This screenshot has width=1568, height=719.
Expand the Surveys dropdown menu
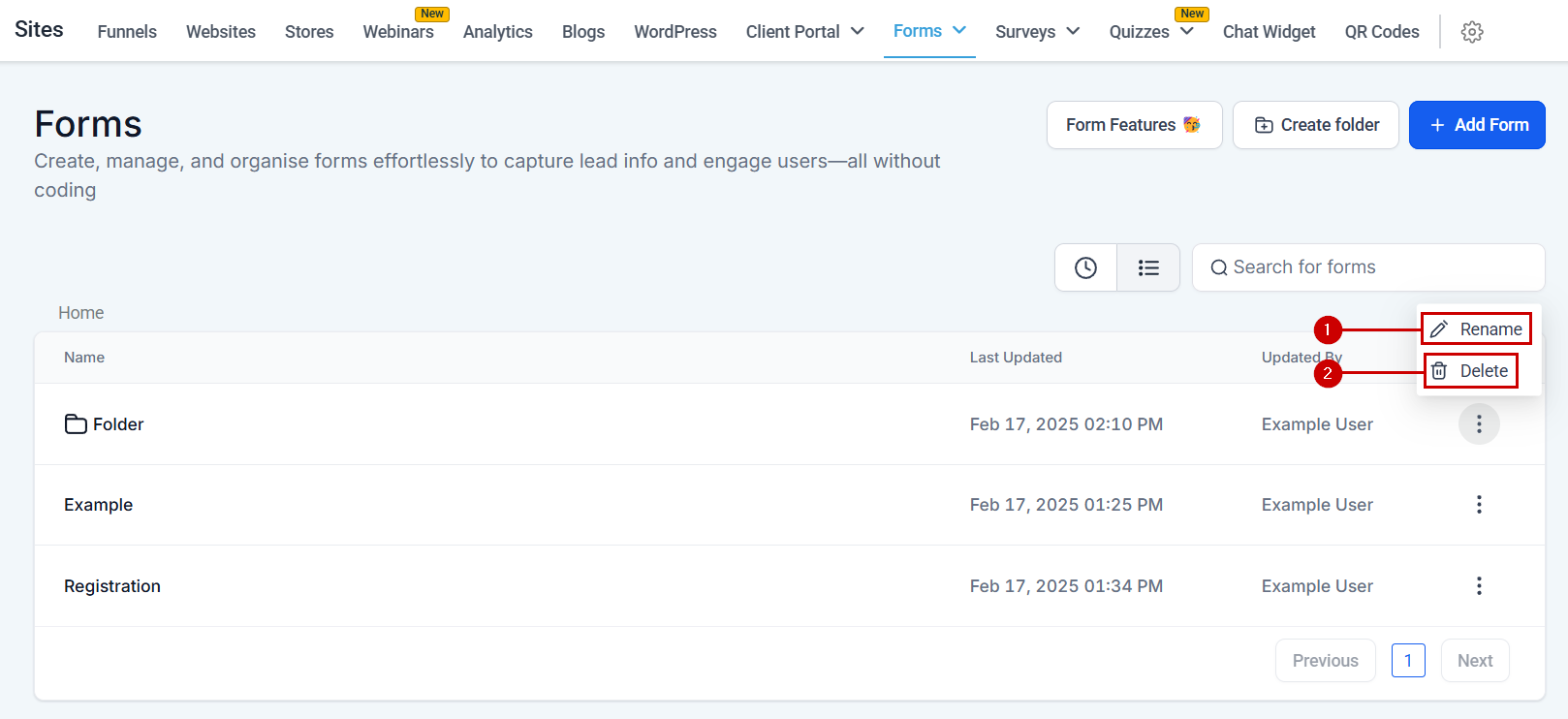[1036, 32]
